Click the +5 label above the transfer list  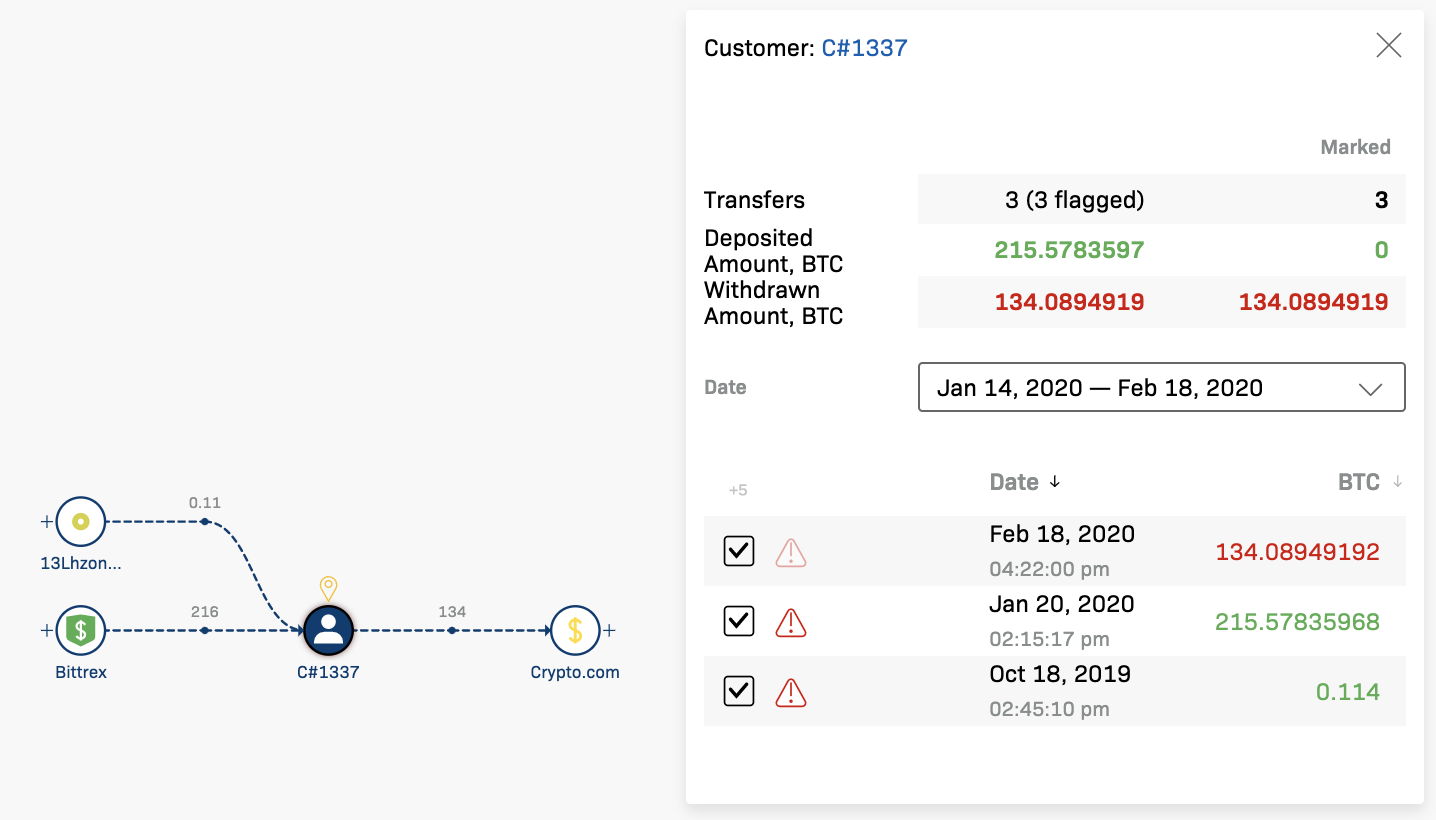[x=739, y=490]
